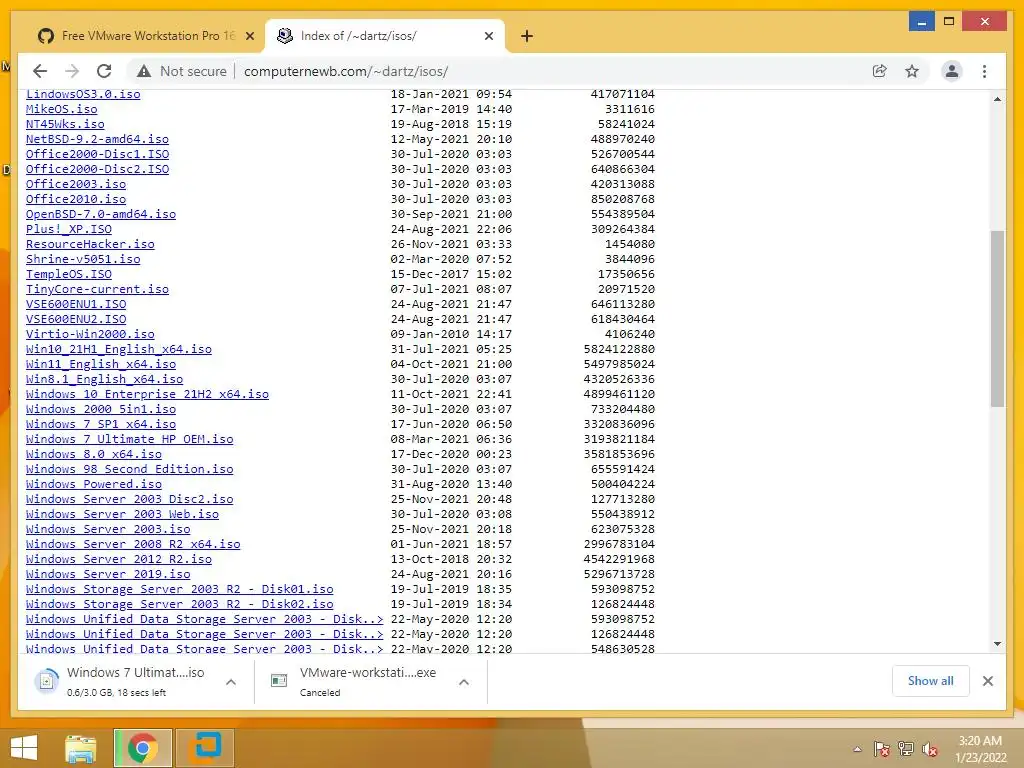Click the OpenBSD-7.0-amd64.iso link
Viewport: 1024px width, 768px height.
(101, 214)
